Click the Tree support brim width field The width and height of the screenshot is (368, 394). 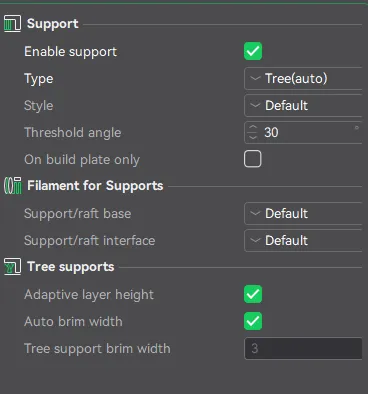(x=303, y=349)
